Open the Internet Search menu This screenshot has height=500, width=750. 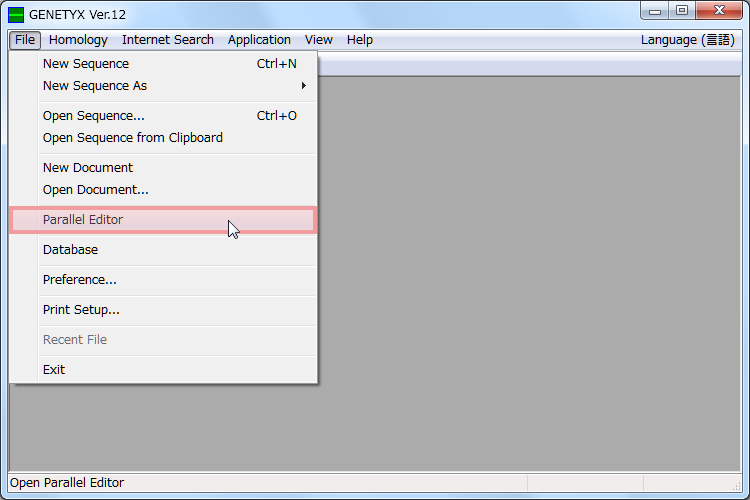[167, 40]
